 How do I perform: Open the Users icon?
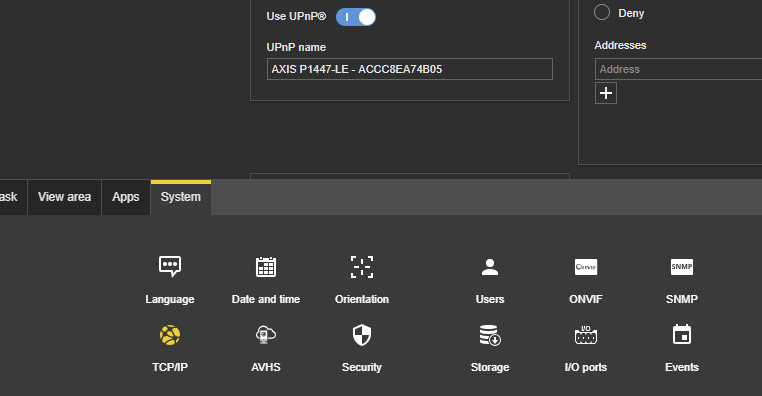tap(490, 267)
